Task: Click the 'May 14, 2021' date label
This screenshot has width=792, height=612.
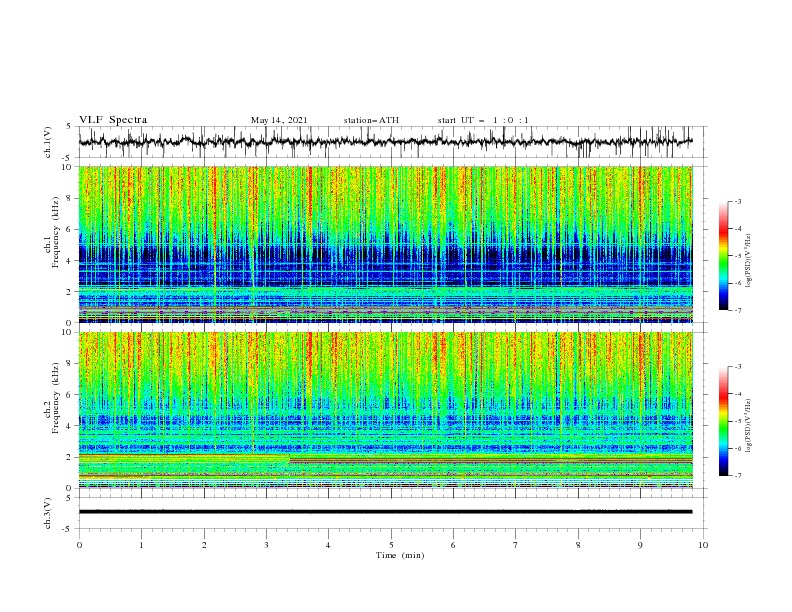Action: coord(279,120)
